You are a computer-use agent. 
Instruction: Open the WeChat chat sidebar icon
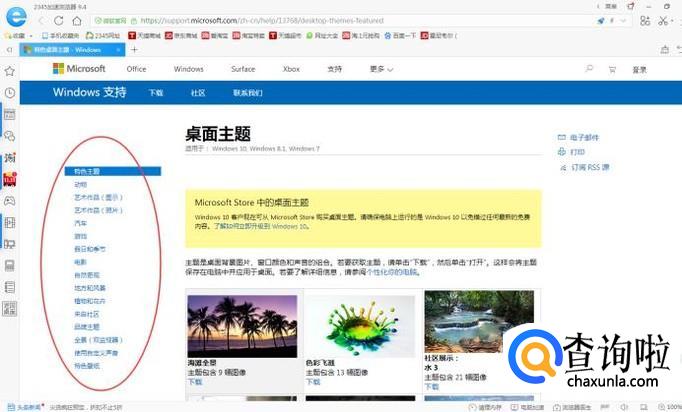coord(10,136)
